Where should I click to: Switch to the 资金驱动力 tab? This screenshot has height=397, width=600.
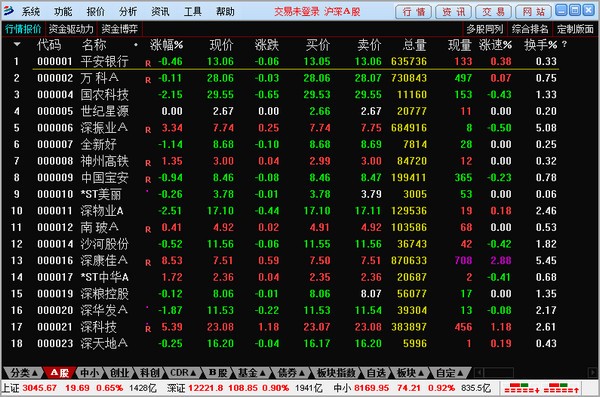click(71, 29)
